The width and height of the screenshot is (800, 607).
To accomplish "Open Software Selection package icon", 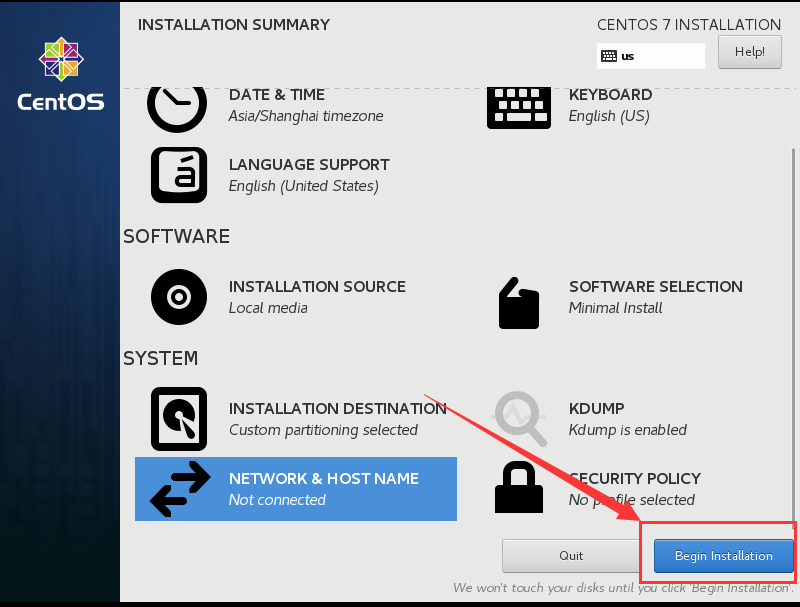I will [519, 303].
